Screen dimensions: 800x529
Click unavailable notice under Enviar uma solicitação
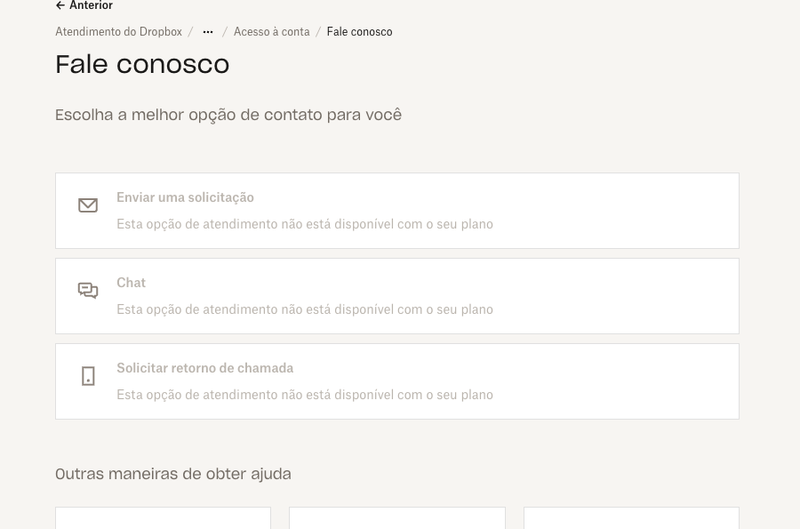[x=305, y=224]
